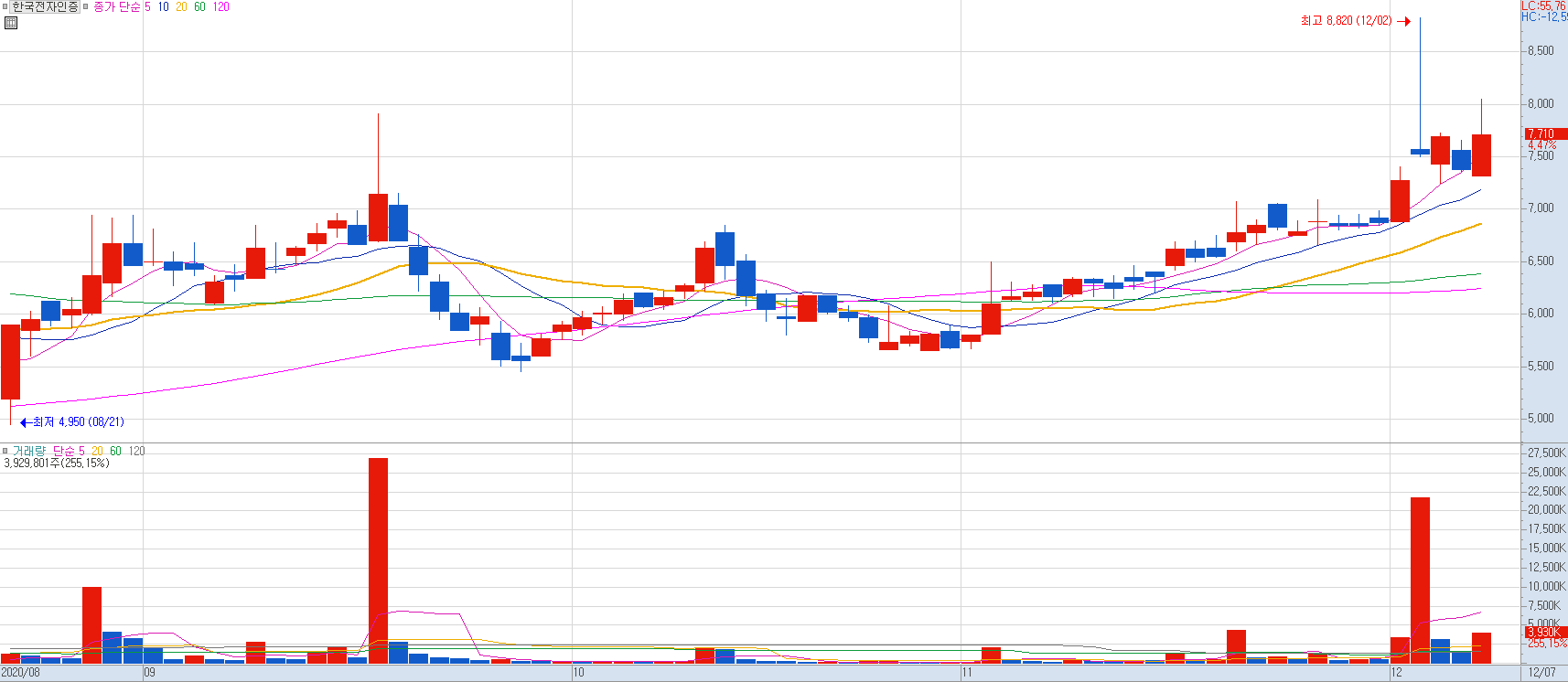This screenshot has width=1568, height=682.
Task: Click the volume 20-day average legend
Action: pyautogui.click(x=97, y=451)
